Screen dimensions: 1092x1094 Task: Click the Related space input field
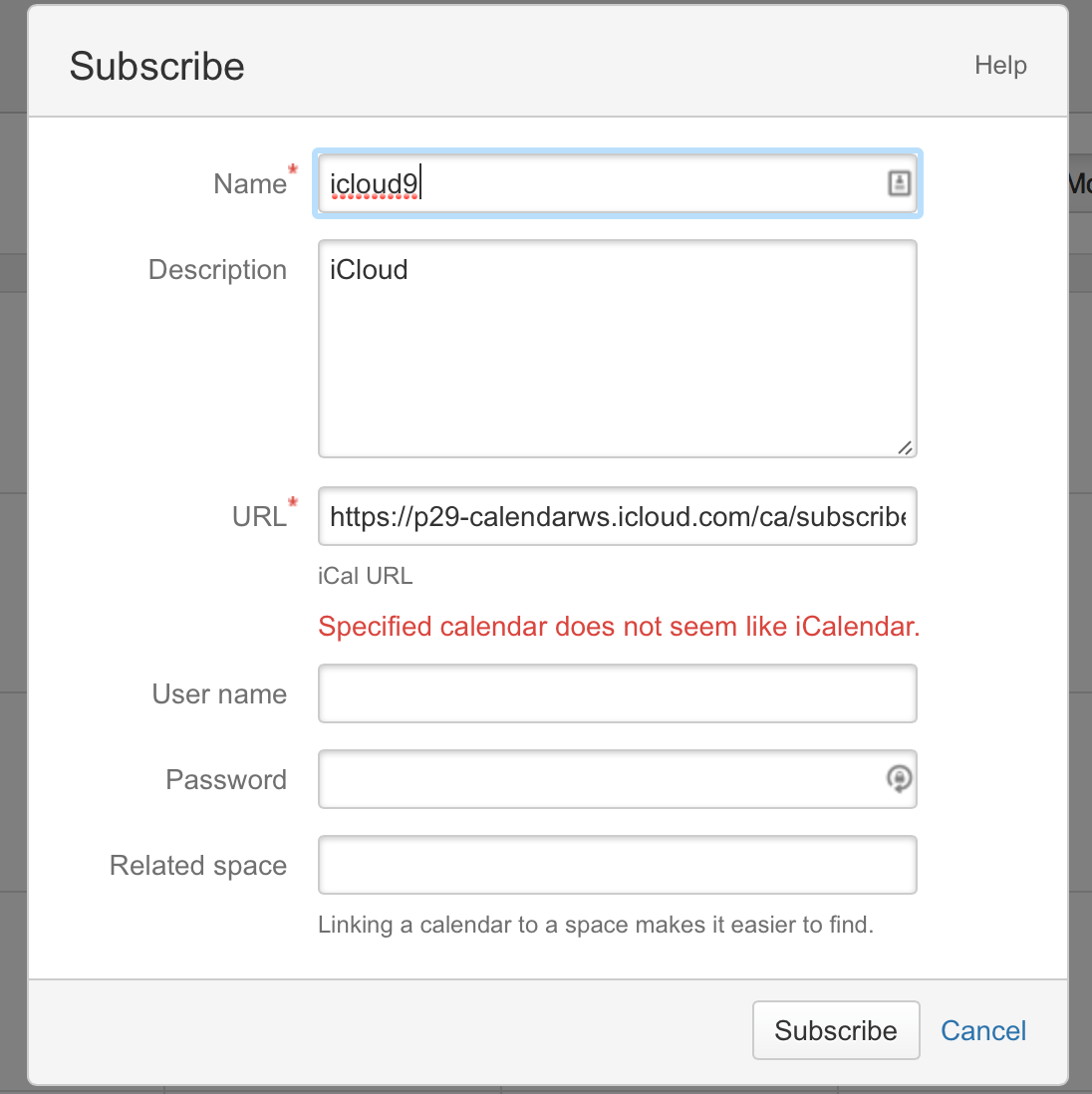pyautogui.click(x=617, y=865)
